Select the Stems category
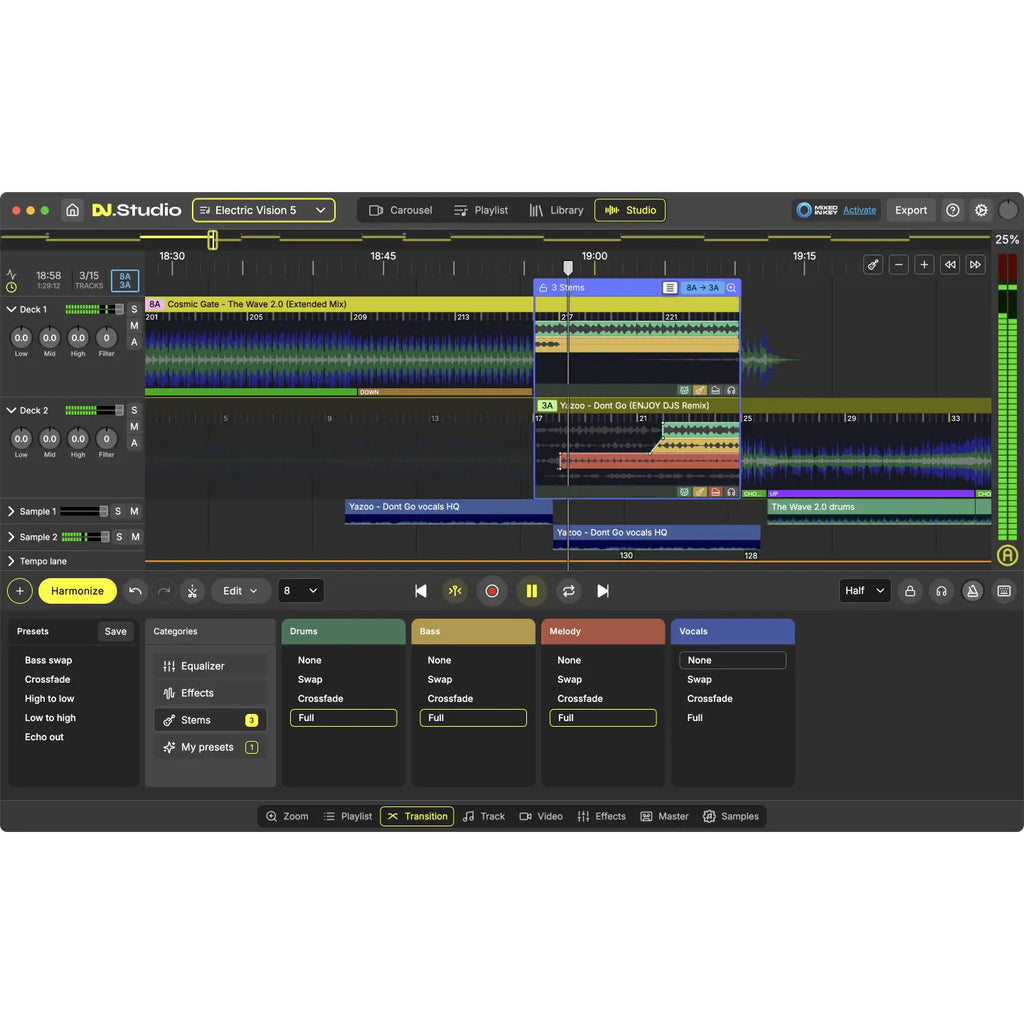 pos(210,720)
